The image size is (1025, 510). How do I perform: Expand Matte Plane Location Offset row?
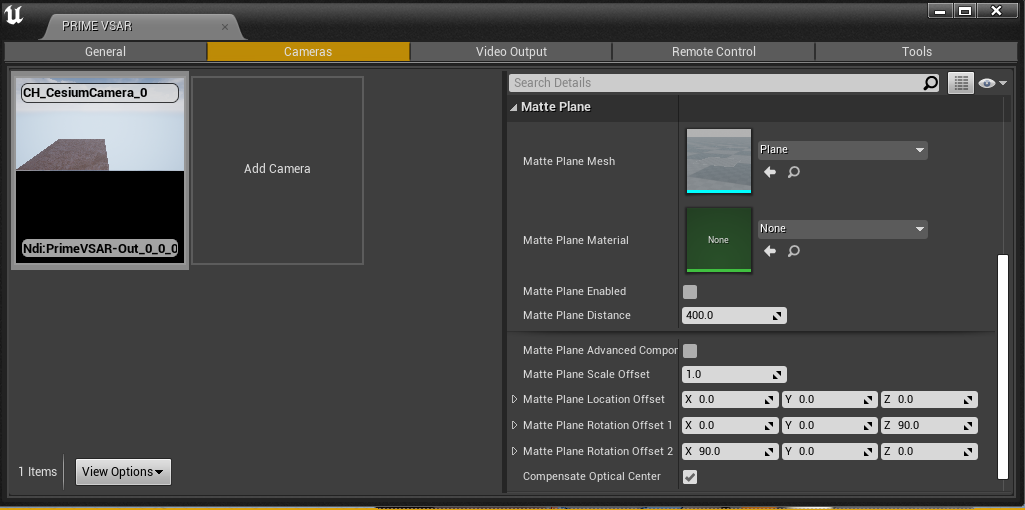(514, 399)
